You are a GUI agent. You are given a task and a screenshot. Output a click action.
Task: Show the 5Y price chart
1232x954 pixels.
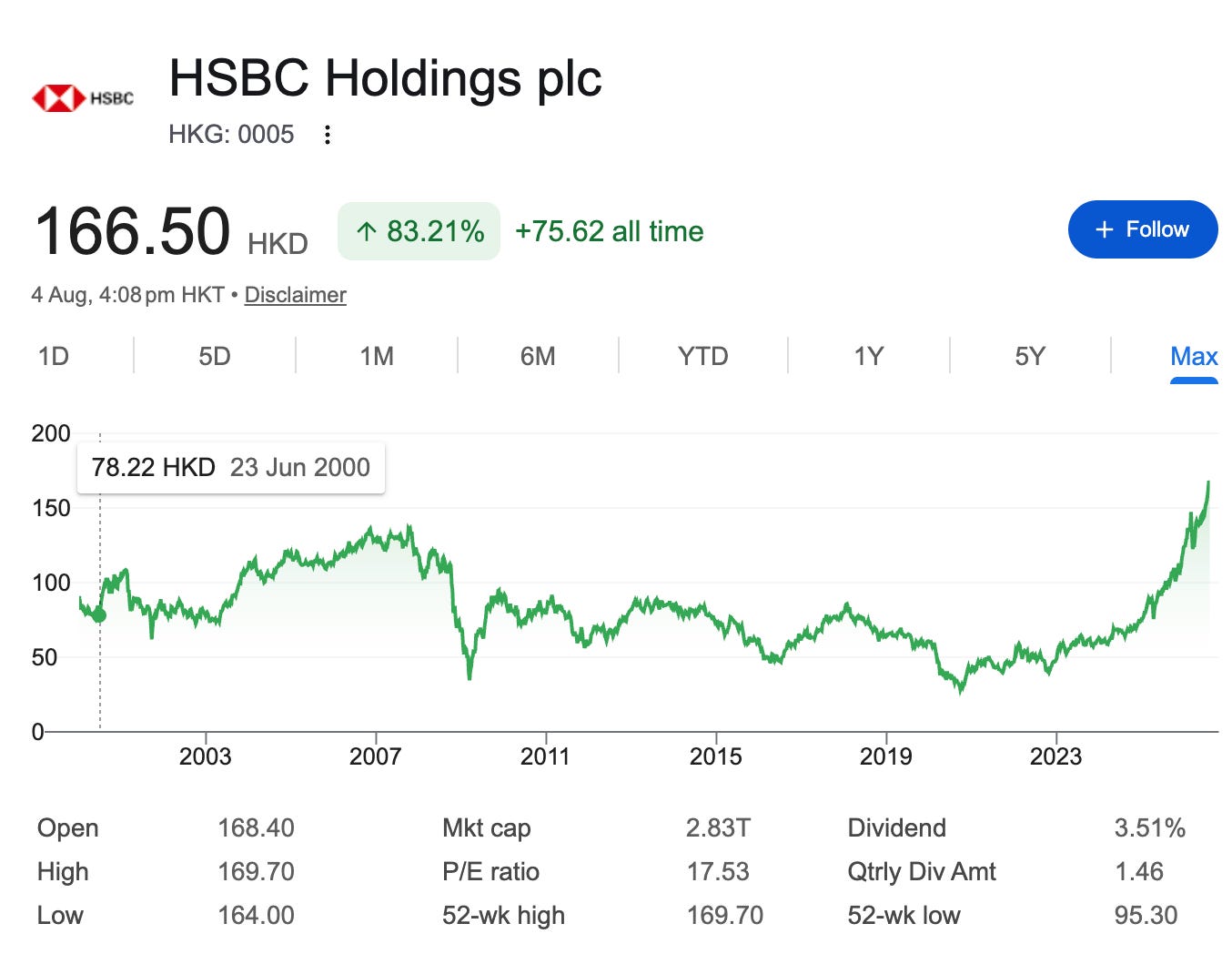point(1030,356)
